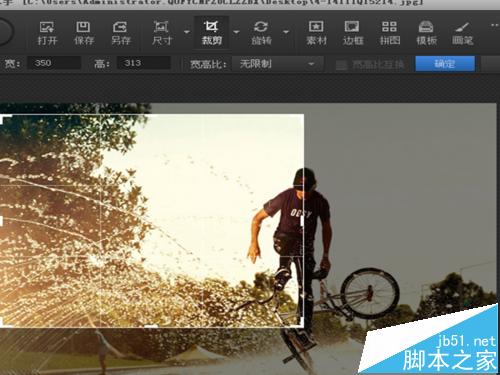Select the 画笔 brush tool
Viewport: 500px width, 375px height.
point(463,33)
